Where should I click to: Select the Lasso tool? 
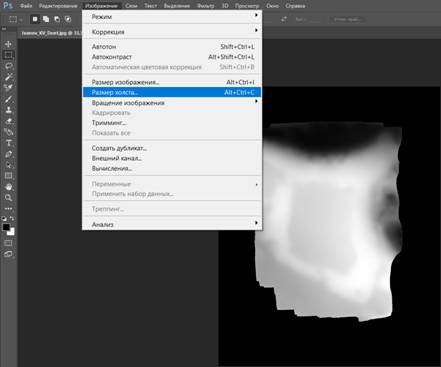pyautogui.click(x=8, y=66)
